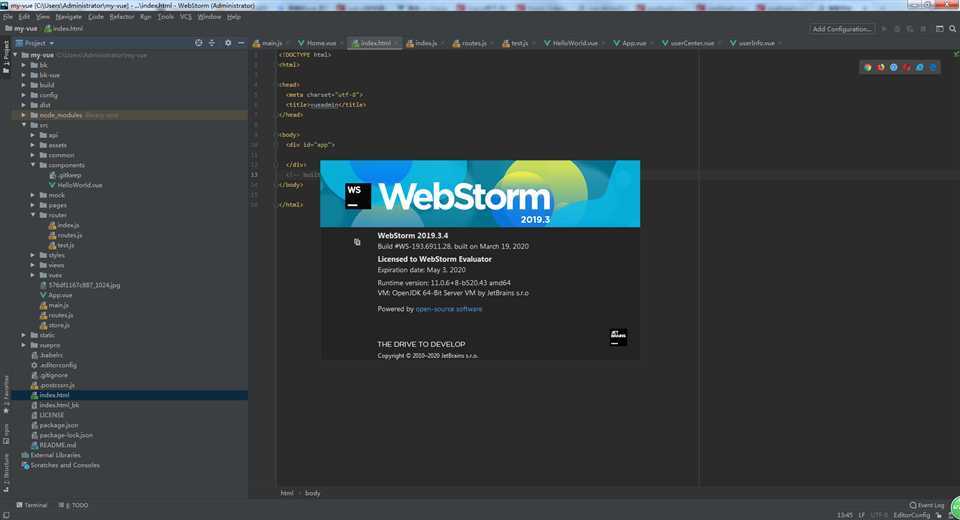Open the File menu
Image resolution: width=960 pixels, height=520 pixels.
(x=8, y=17)
